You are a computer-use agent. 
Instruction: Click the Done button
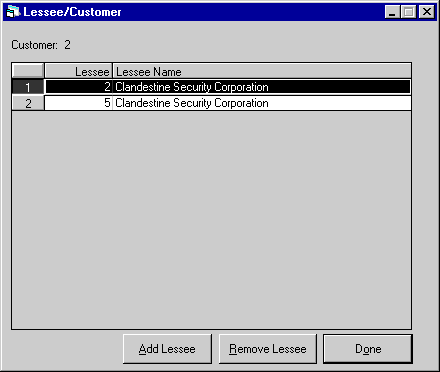tap(368, 349)
